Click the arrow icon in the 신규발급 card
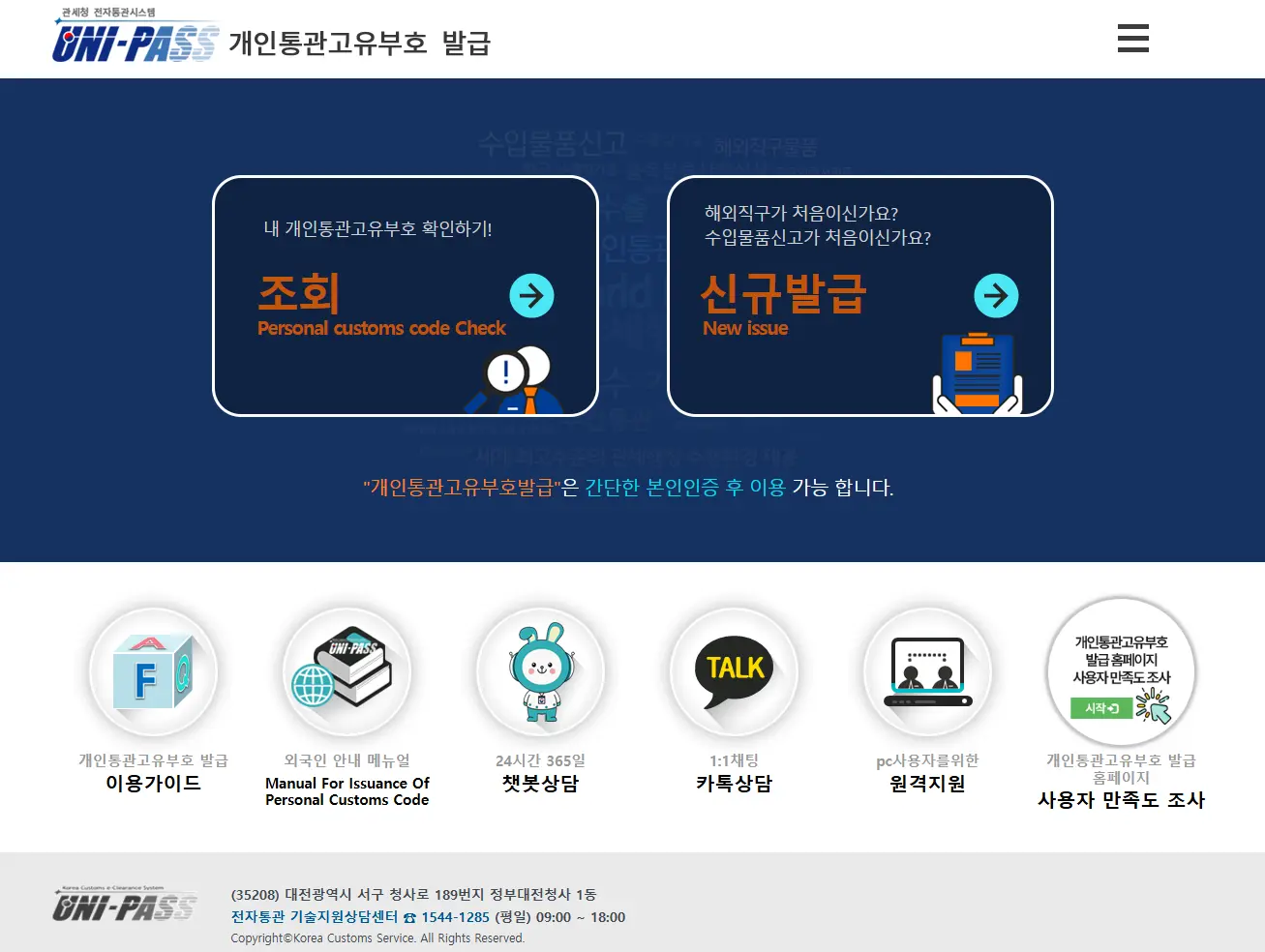 tap(996, 295)
